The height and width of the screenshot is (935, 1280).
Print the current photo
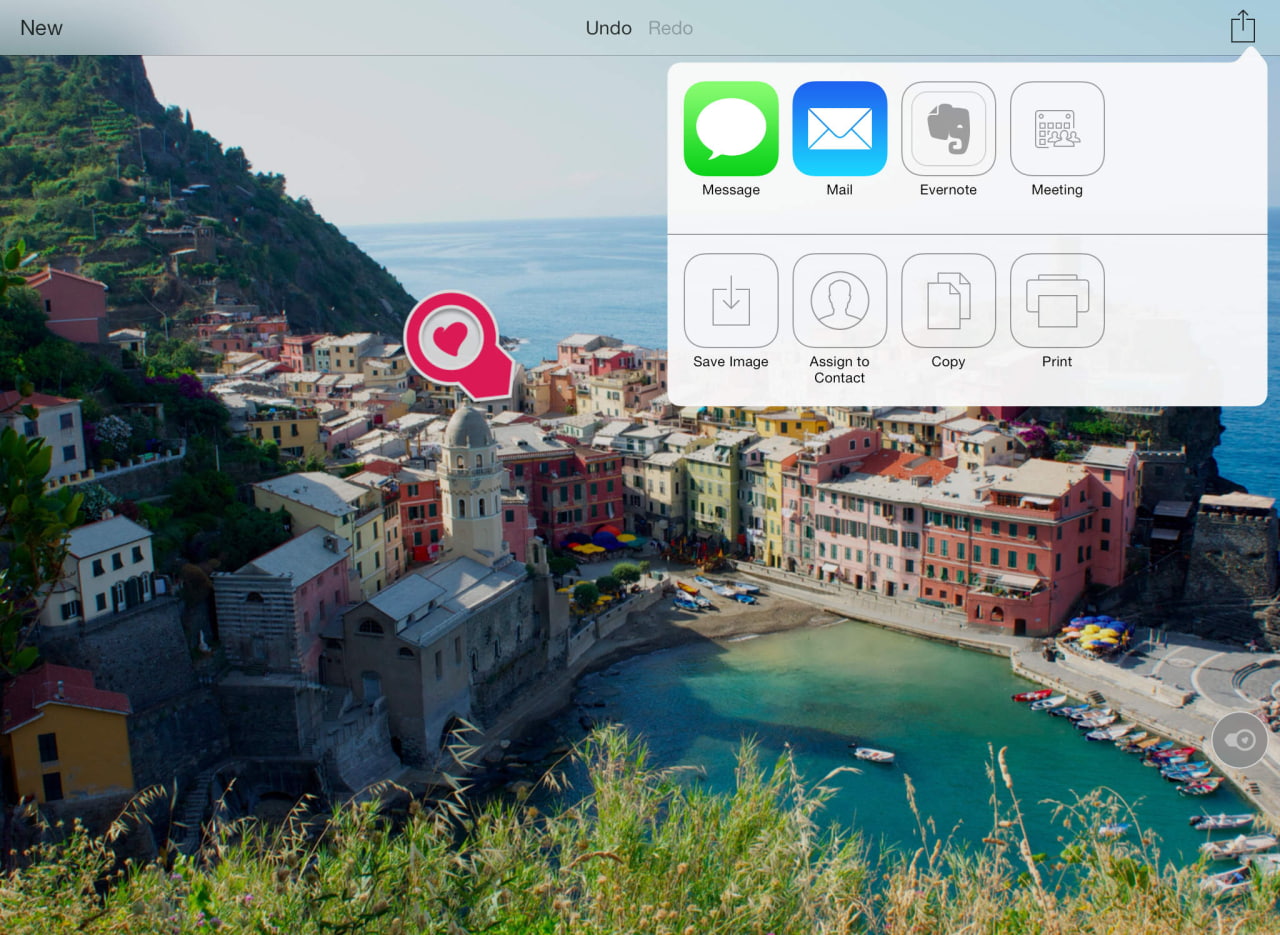click(1057, 300)
